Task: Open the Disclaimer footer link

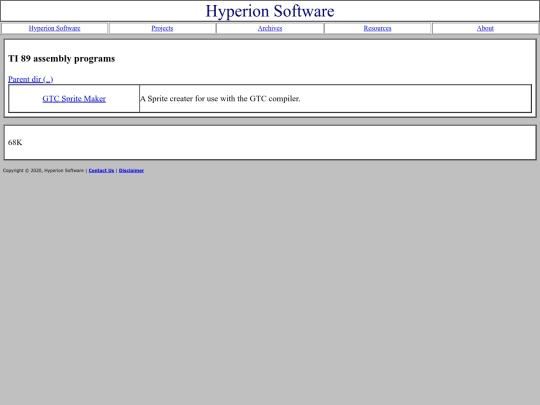Action: click(131, 170)
